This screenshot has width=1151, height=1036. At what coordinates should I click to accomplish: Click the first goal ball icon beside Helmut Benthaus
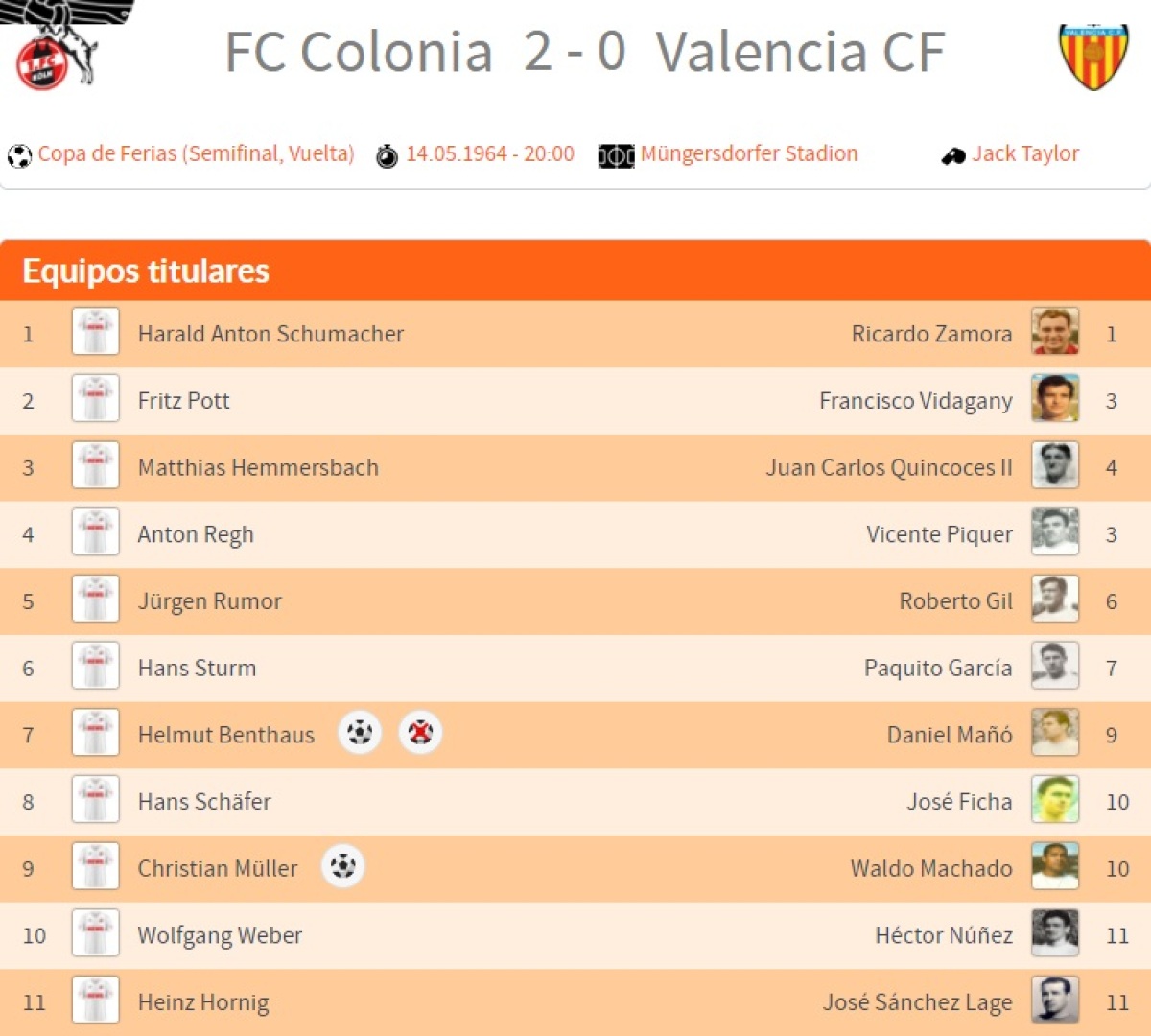pos(360,733)
